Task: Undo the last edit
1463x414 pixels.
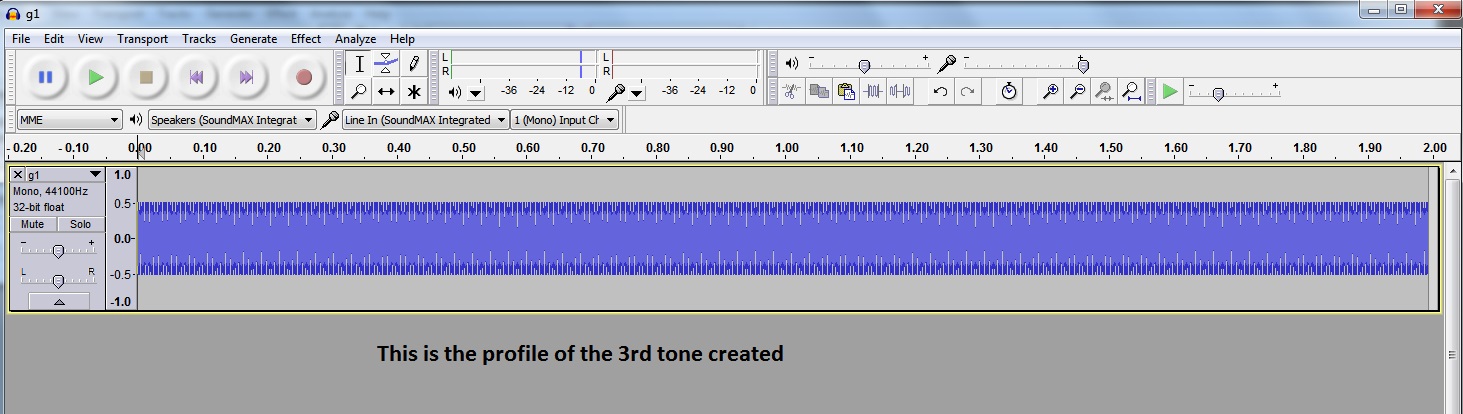Action: pos(940,92)
